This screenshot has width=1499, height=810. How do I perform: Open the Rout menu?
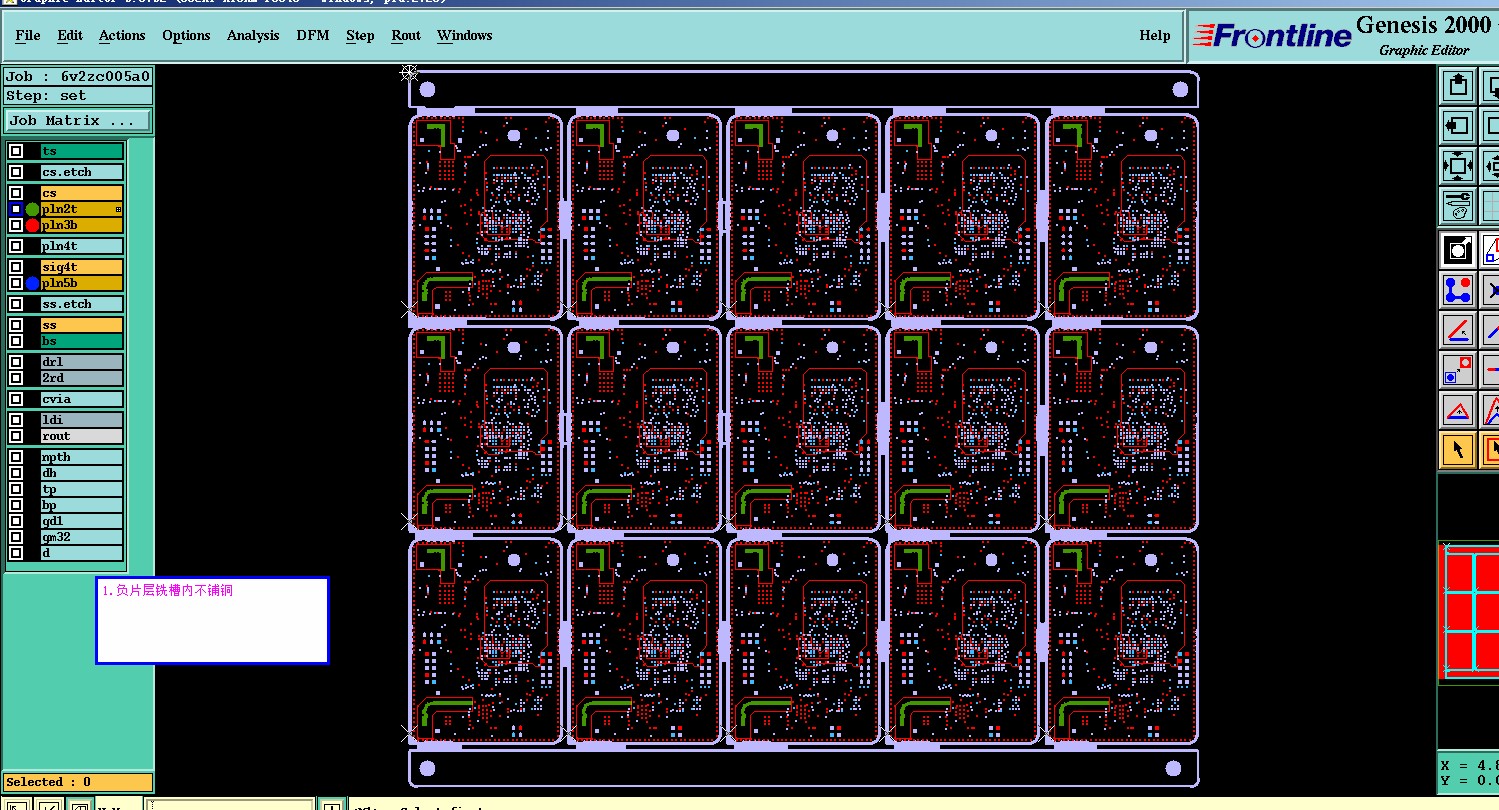406,35
